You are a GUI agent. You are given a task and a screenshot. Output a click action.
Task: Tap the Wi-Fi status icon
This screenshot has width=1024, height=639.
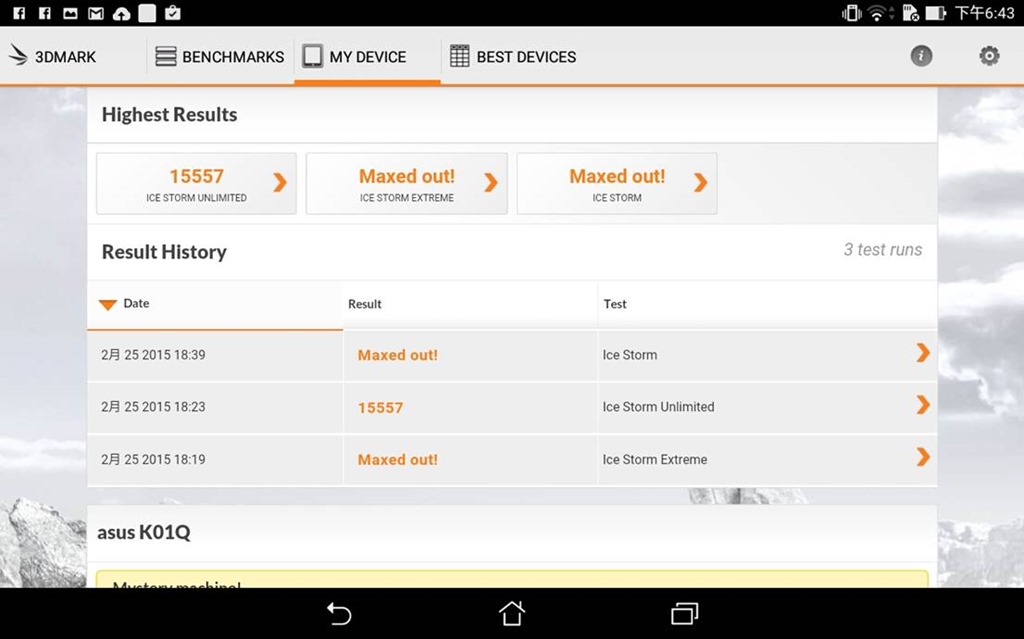(x=876, y=13)
